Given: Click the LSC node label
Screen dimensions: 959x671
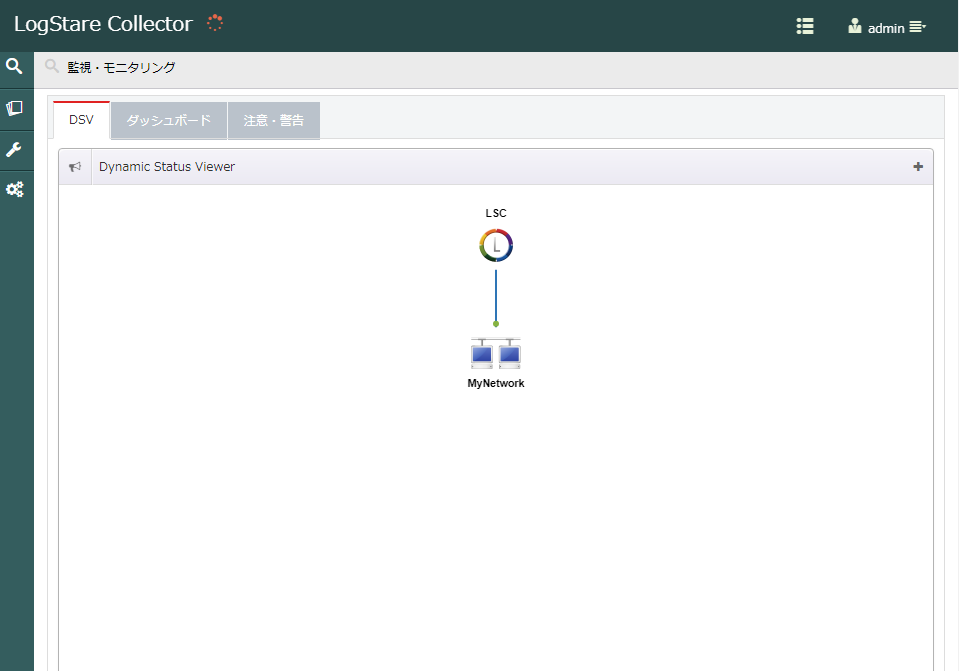Looking at the screenshot, I should point(496,213).
